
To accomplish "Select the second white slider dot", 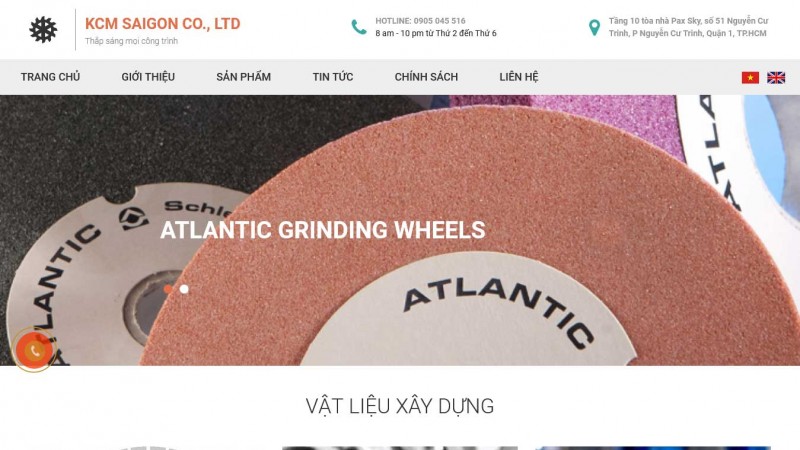I will (x=184, y=289).
